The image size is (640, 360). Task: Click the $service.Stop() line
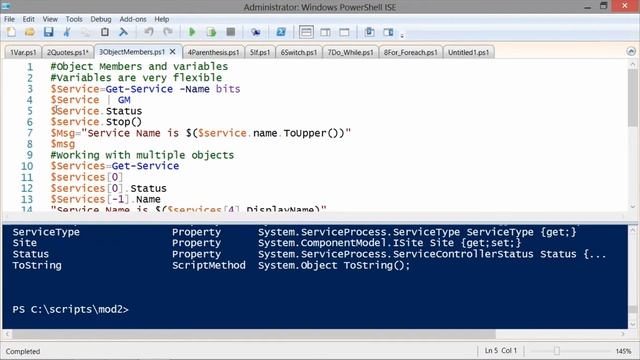96,122
